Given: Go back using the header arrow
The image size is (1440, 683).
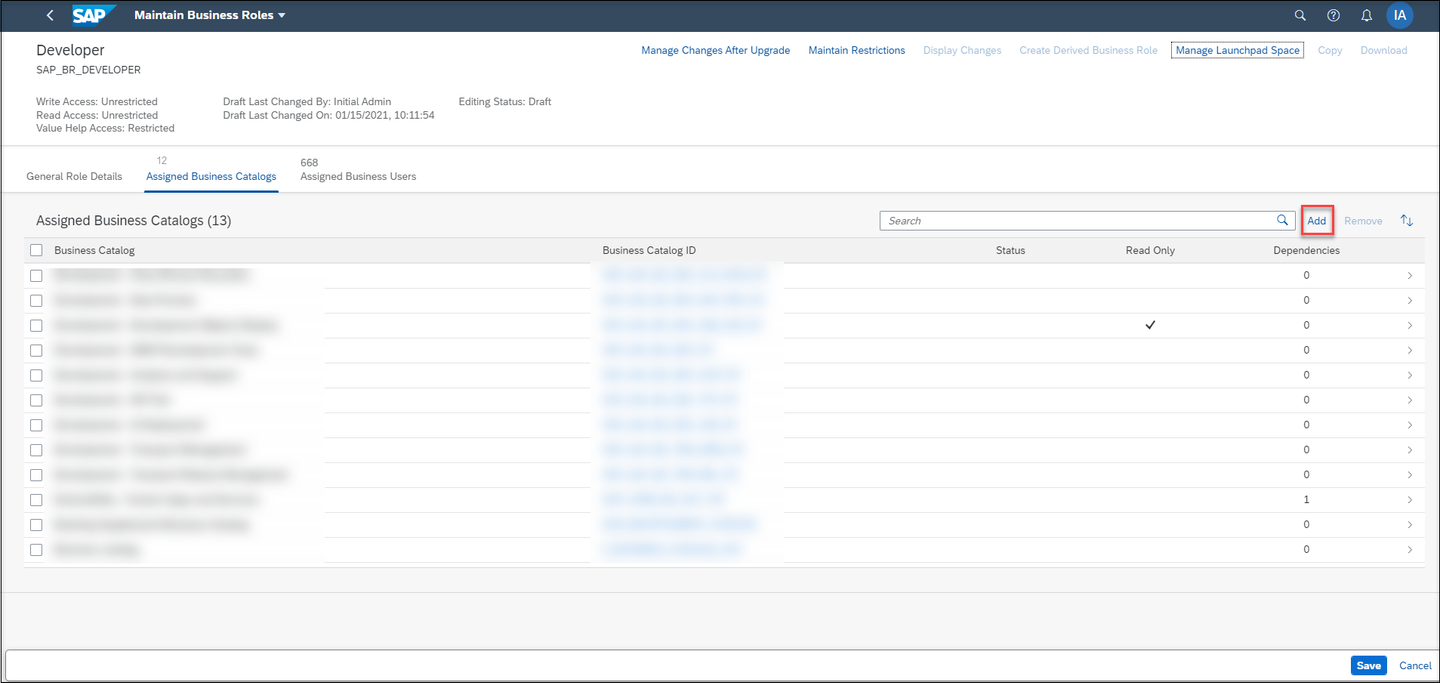Looking at the screenshot, I should [x=50, y=16].
